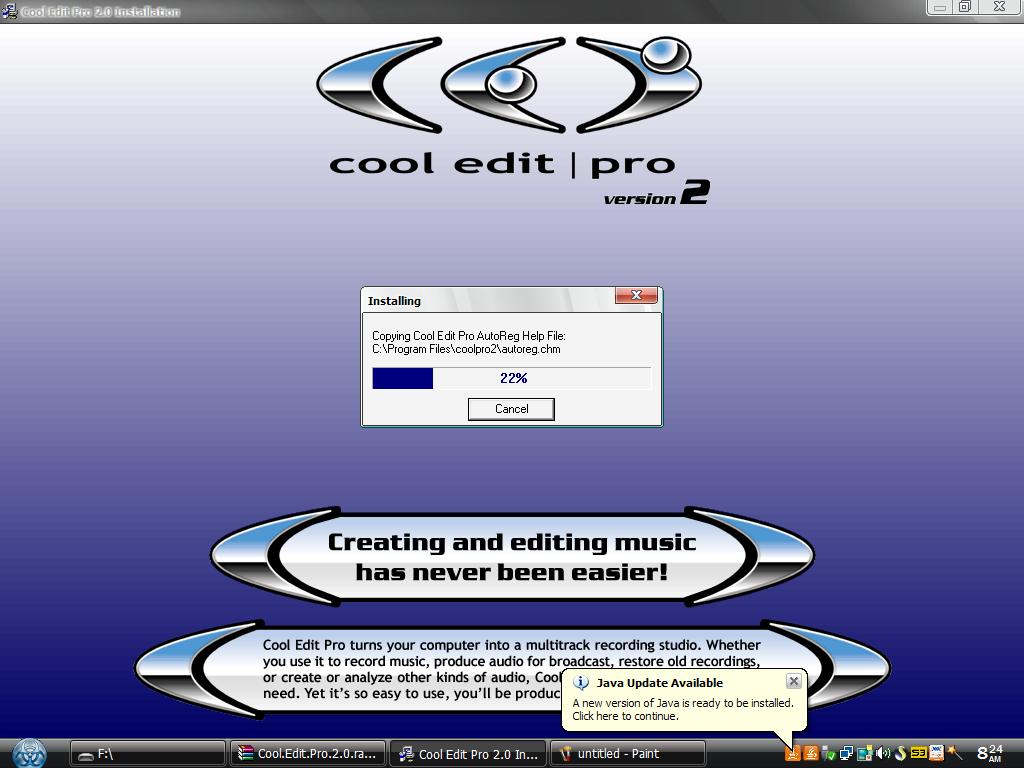Click Safely Remove Hardware tray icon
The width and height of the screenshot is (1024, 768).
pyautogui.click(x=829, y=754)
